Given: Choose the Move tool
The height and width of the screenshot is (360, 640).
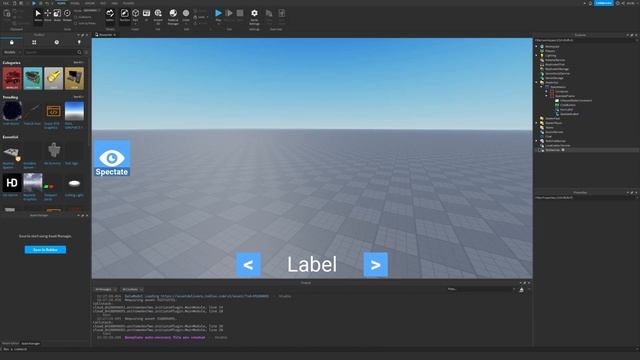Looking at the screenshot, I should point(48,15).
